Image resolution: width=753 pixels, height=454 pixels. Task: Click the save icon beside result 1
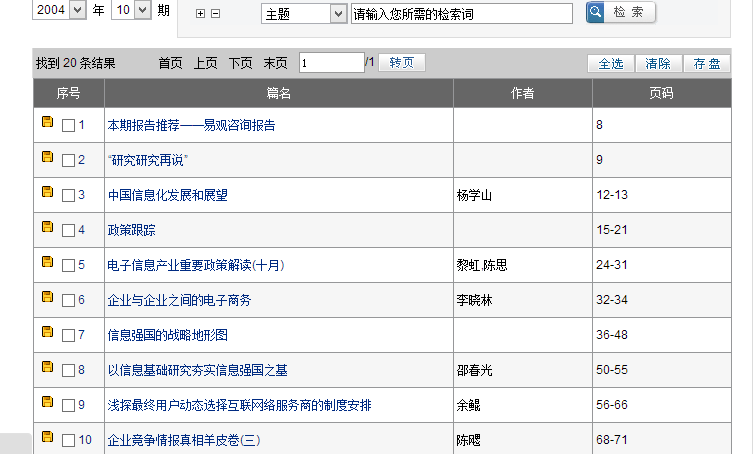coord(47,122)
